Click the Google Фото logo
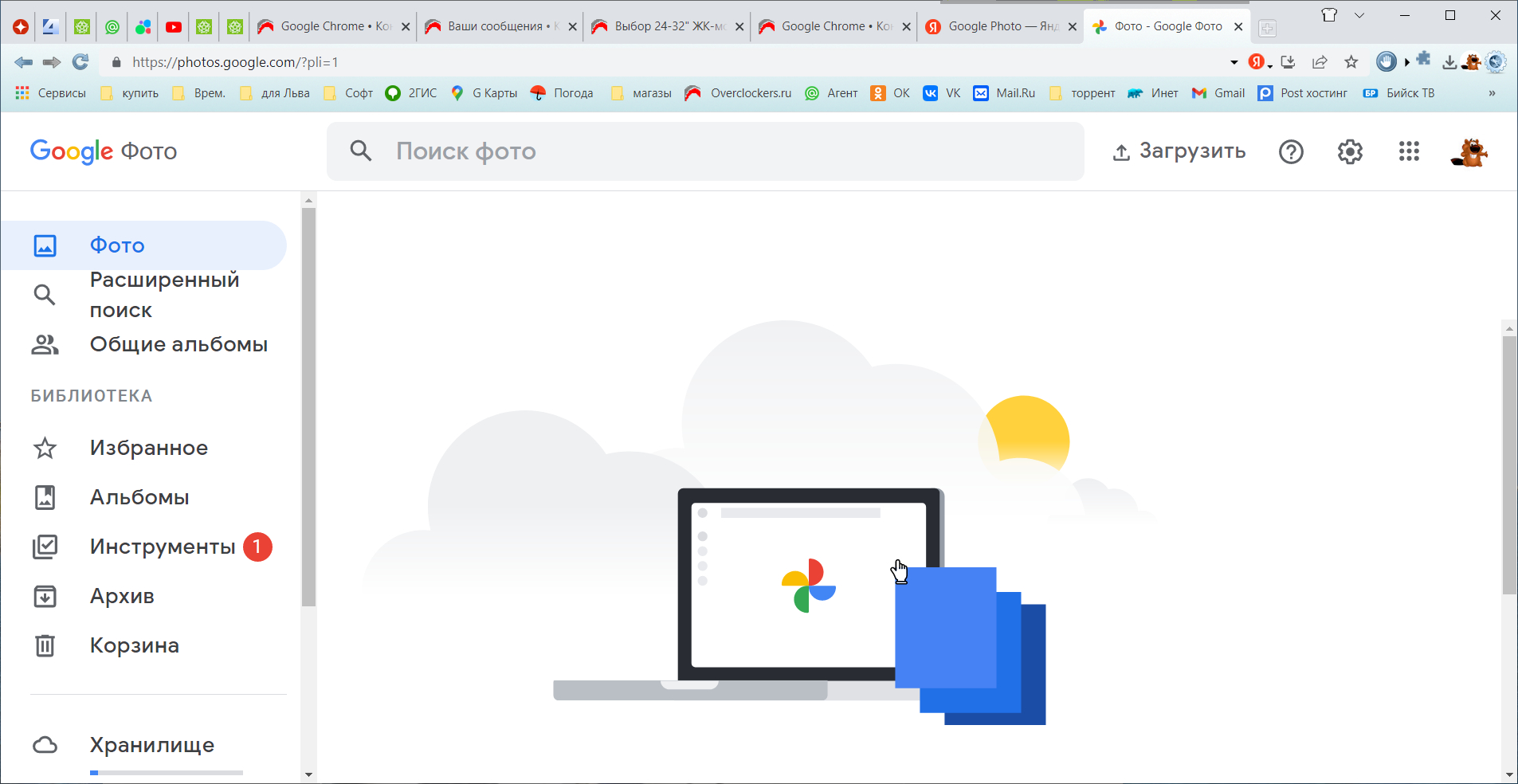Image resolution: width=1518 pixels, height=784 pixels. point(104,151)
